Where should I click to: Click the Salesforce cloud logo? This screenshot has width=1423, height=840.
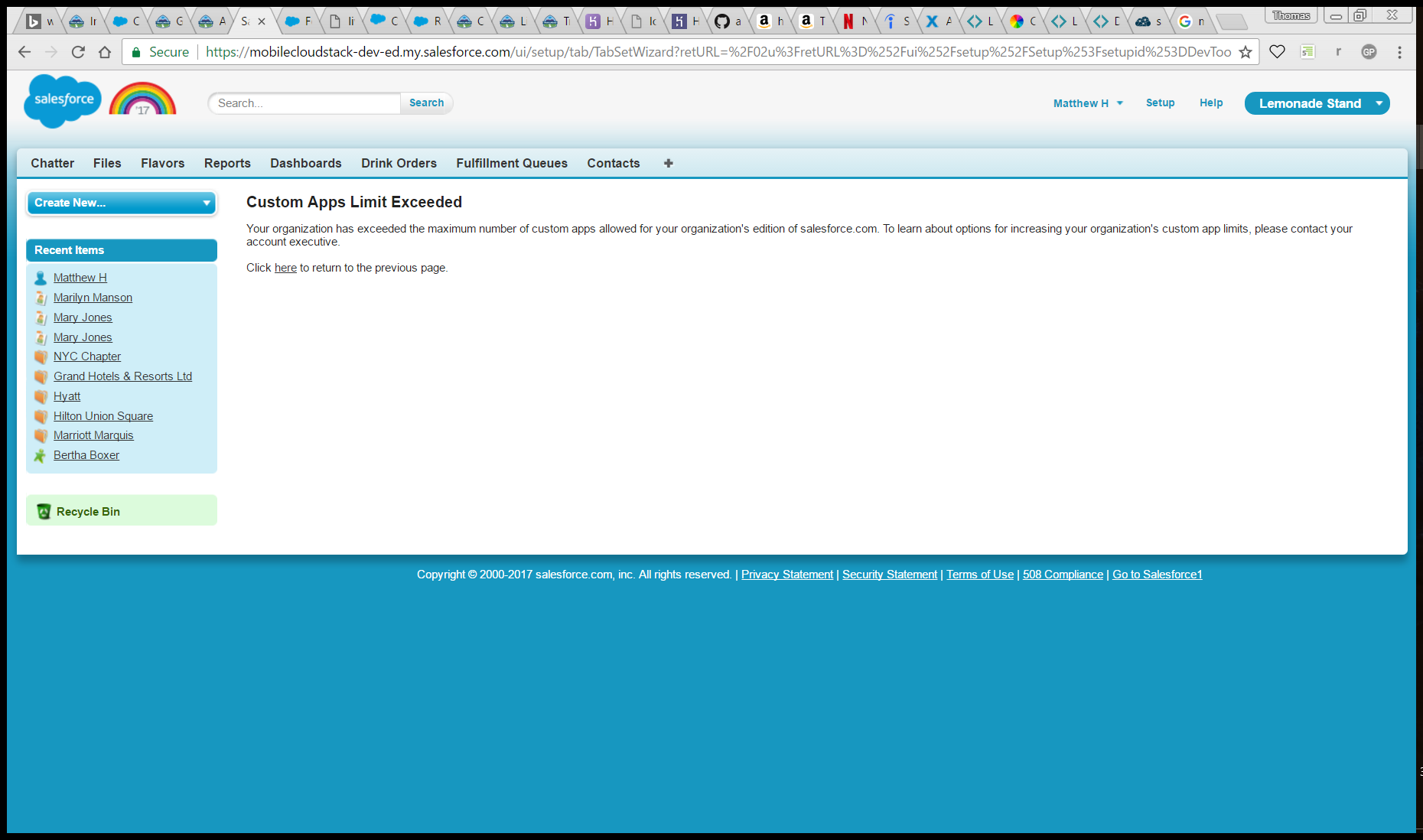[x=62, y=100]
